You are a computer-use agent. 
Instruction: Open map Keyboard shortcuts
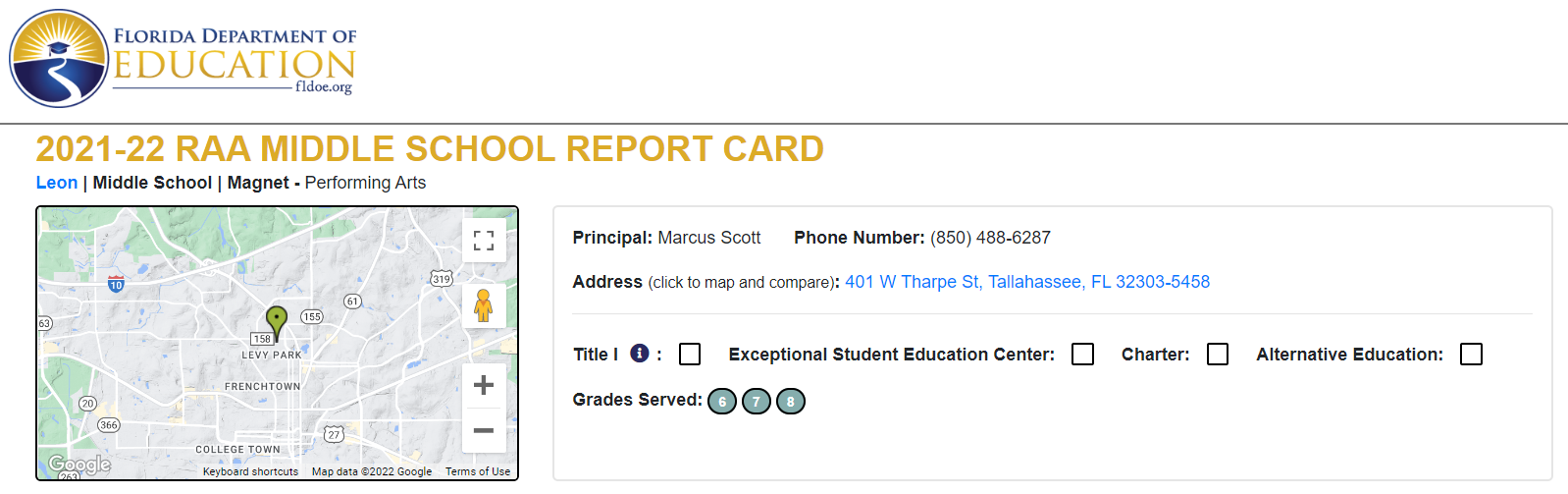pos(250,471)
